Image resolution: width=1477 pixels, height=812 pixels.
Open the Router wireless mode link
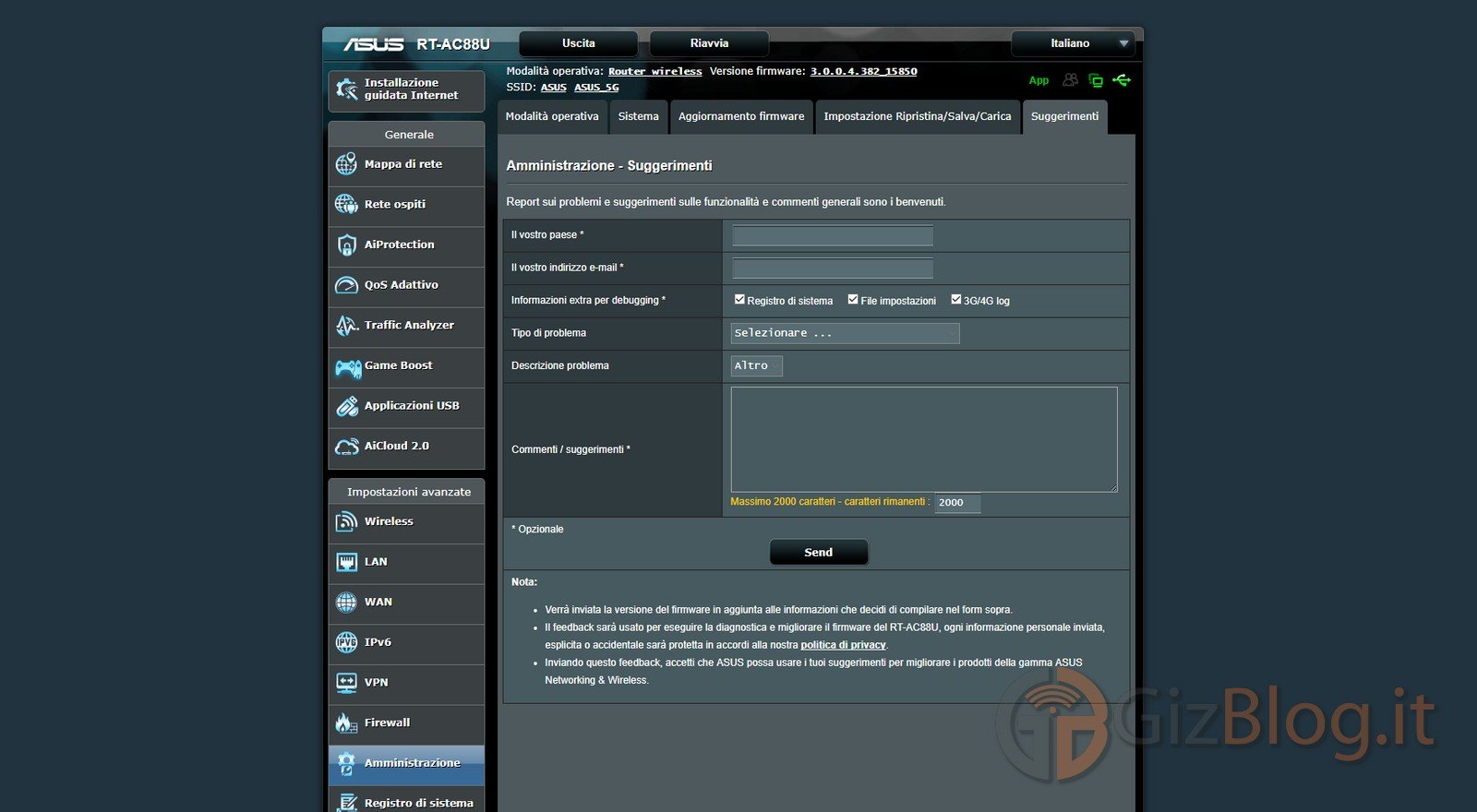tap(655, 71)
